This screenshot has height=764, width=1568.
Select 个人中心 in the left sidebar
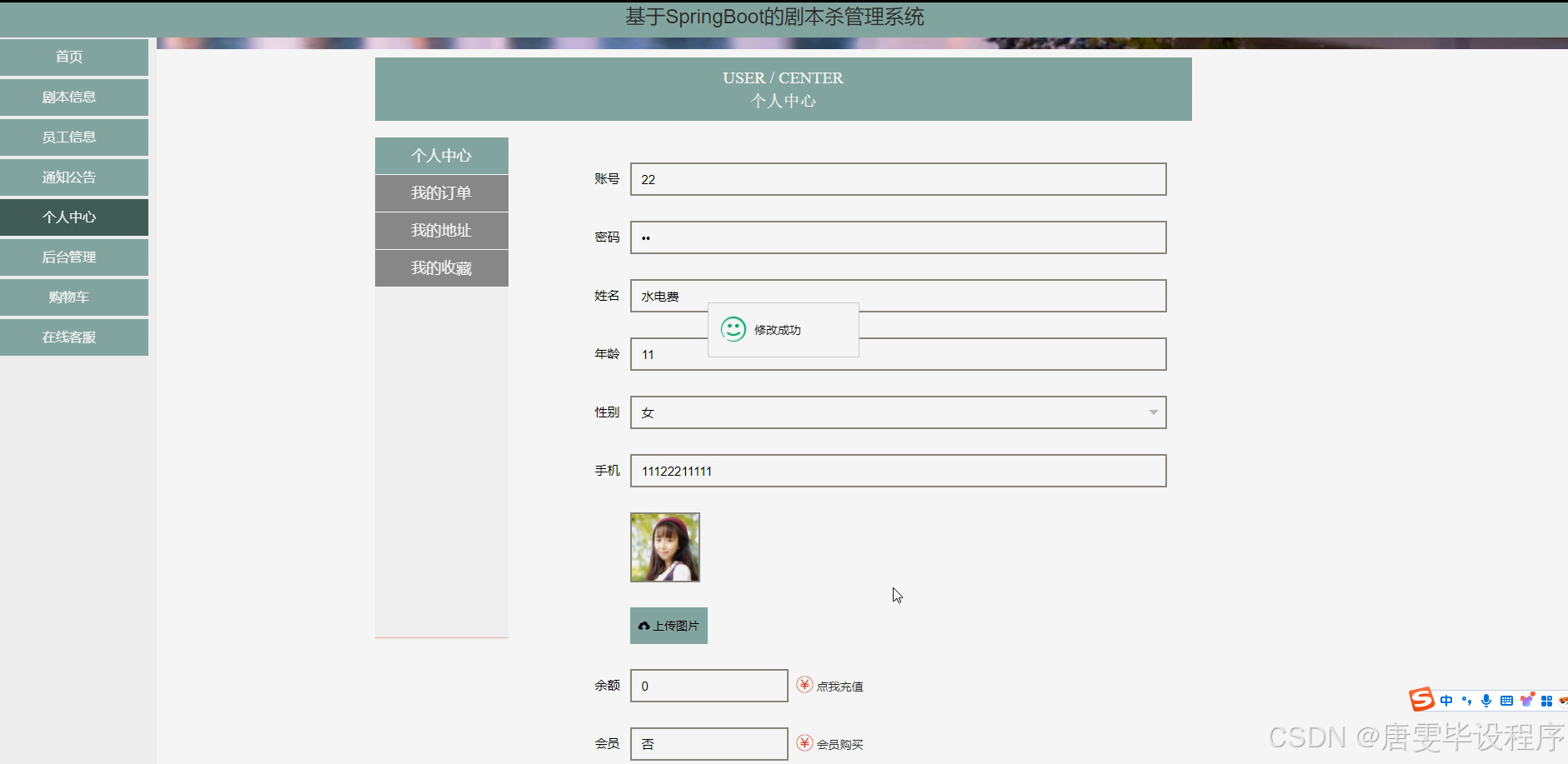pos(74,217)
